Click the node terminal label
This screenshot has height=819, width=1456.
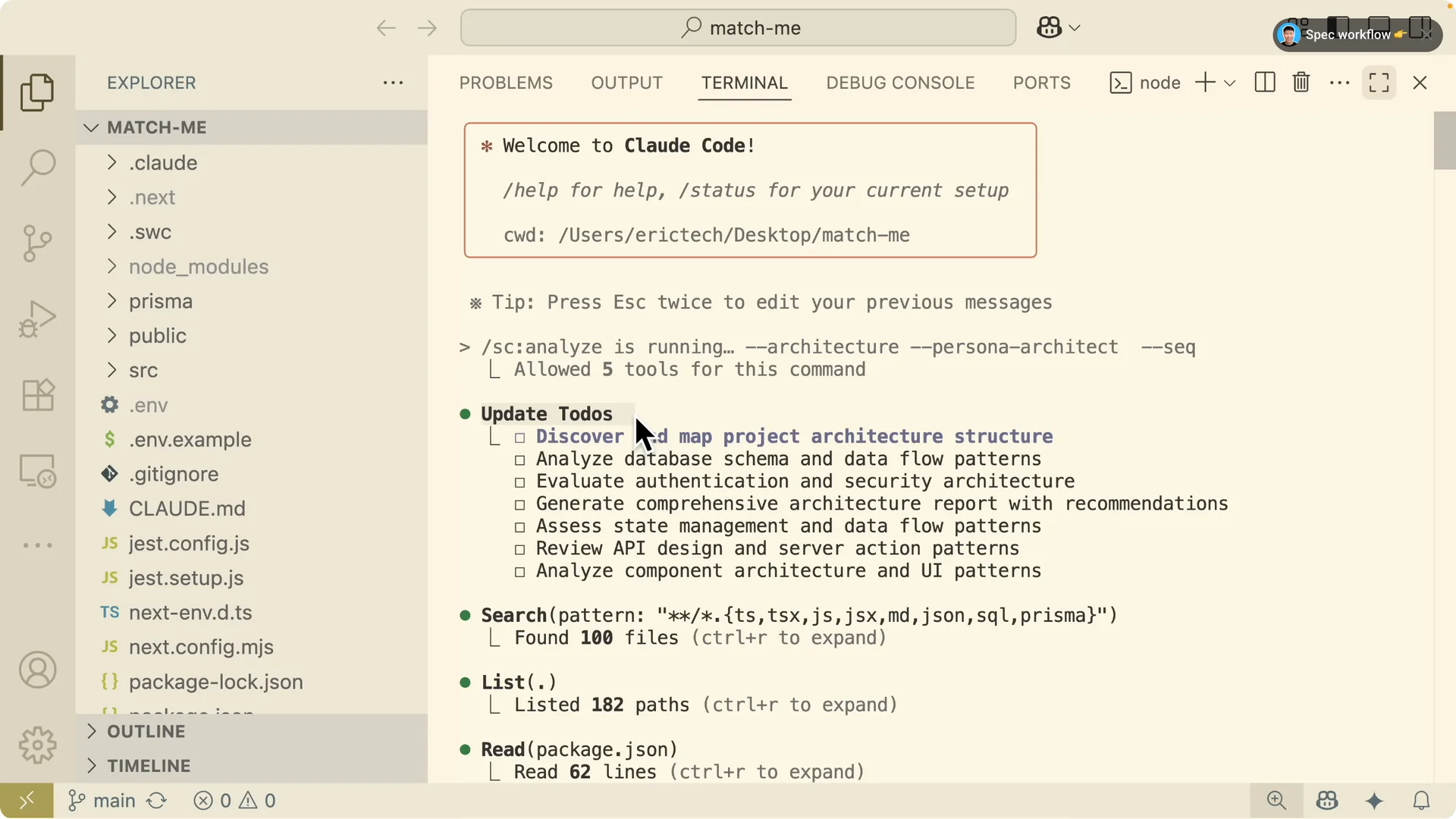(1145, 83)
